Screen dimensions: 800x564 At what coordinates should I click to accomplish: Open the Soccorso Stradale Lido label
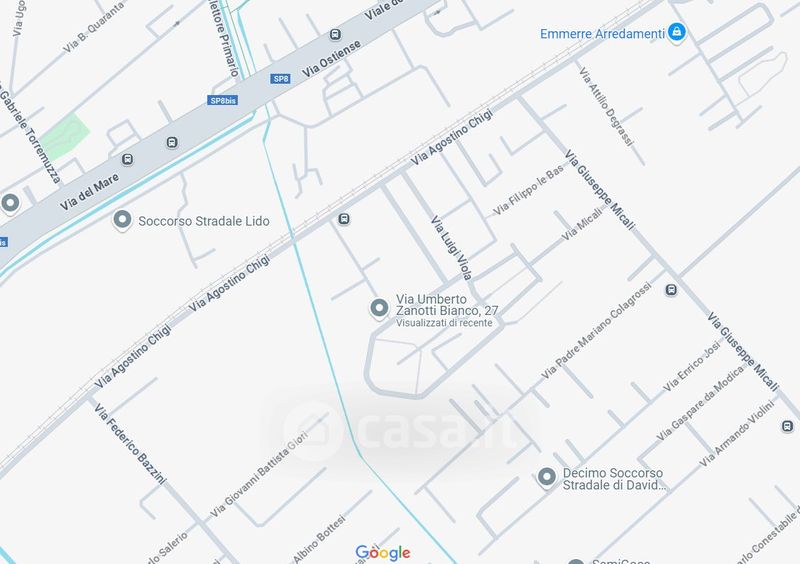click(204, 221)
